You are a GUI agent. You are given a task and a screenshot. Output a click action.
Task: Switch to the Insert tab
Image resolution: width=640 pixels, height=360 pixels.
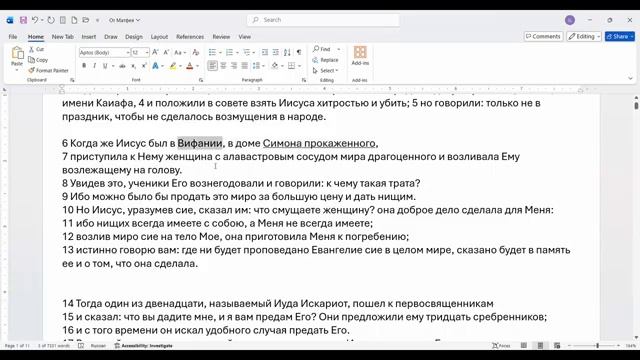click(89, 37)
